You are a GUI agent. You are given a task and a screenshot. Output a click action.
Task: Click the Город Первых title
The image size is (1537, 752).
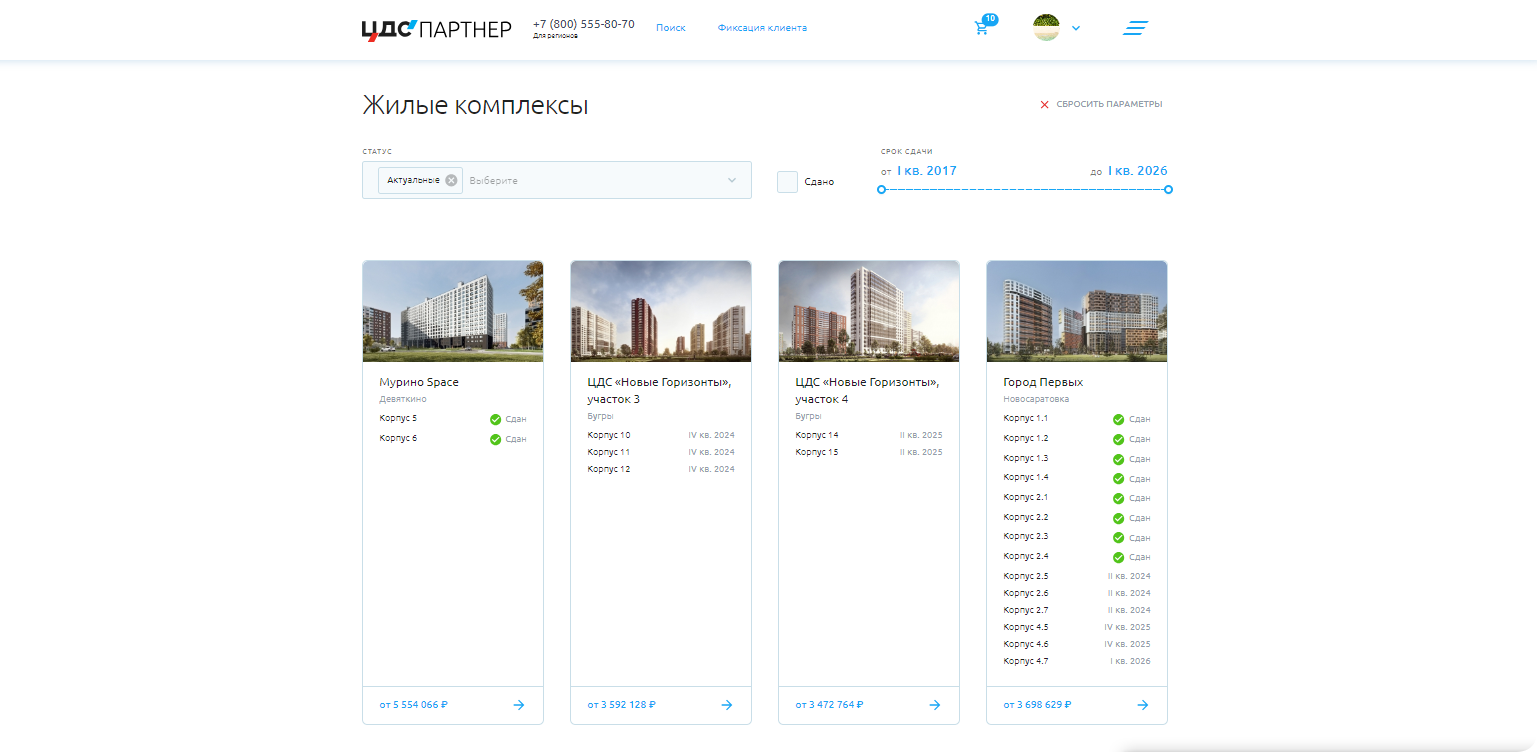(1043, 382)
